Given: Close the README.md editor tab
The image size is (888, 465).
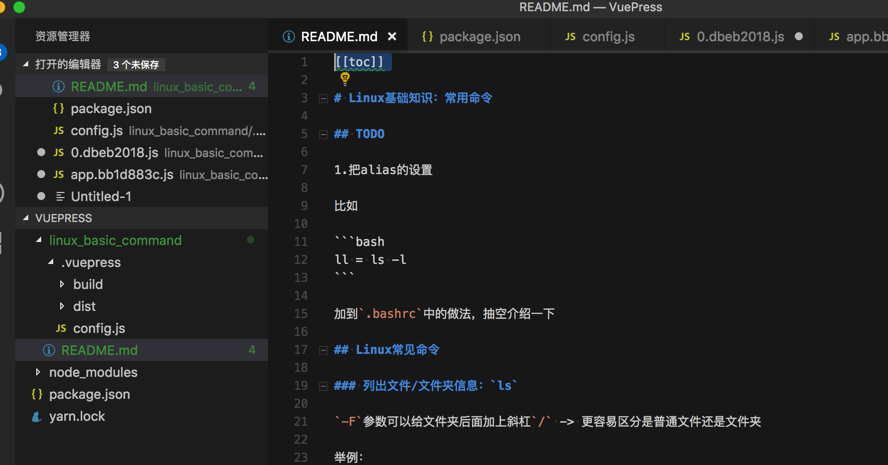Looking at the screenshot, I should pos(392,37).
